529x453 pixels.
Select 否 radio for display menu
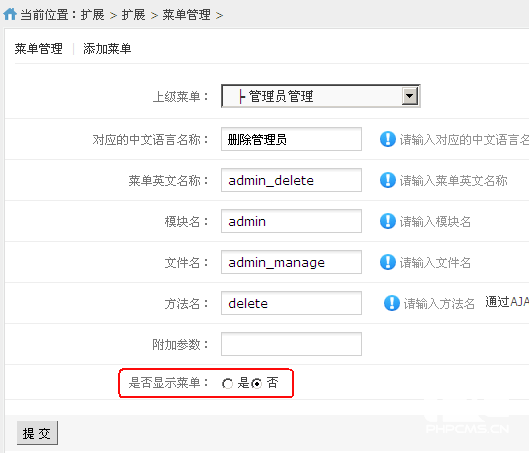pos(257,384)
